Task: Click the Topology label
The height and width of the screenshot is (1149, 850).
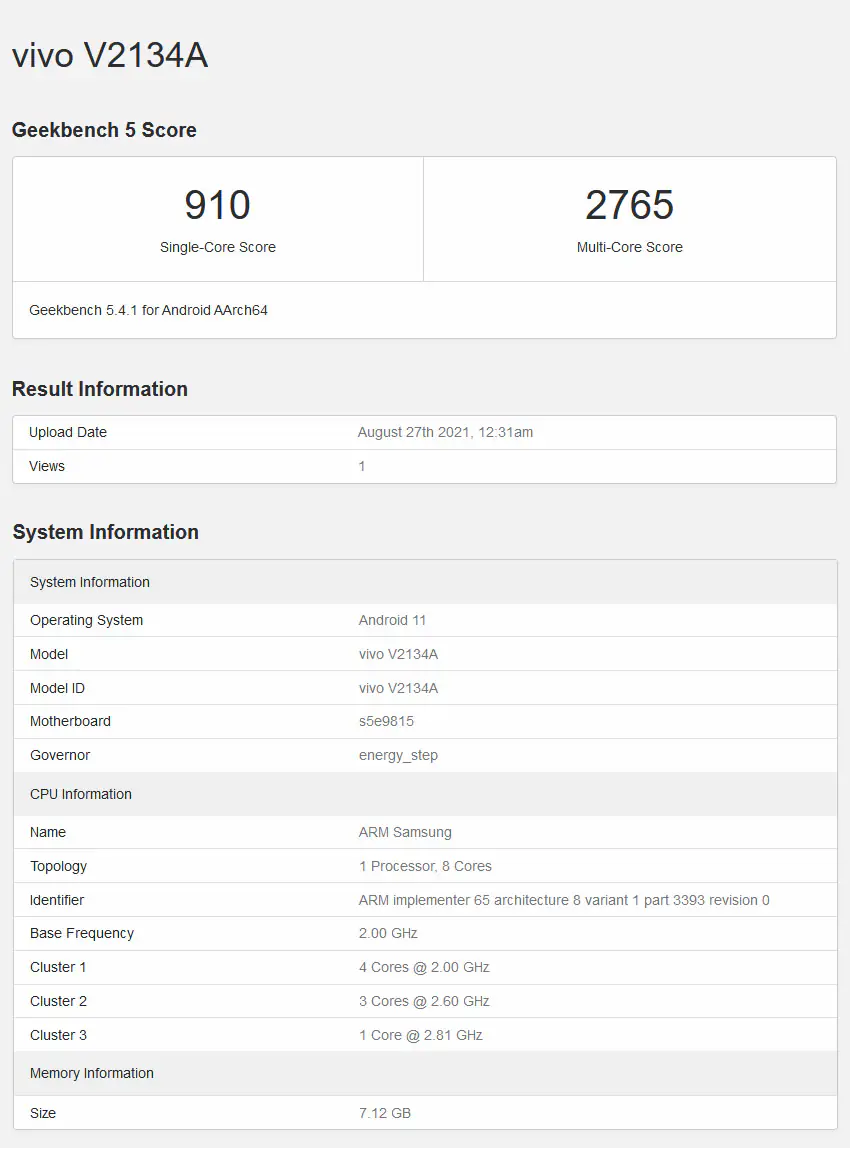Action: tap(59, 866)
